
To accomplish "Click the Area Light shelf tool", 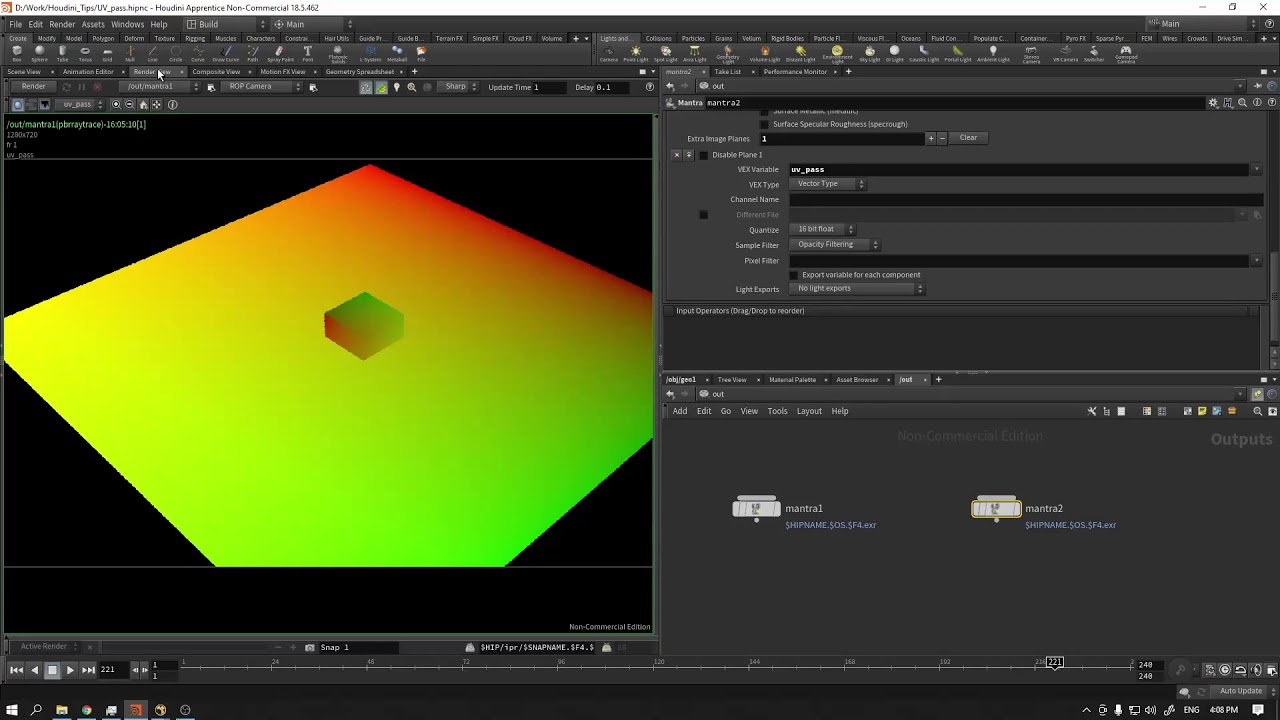I will (x=694, y=53).
